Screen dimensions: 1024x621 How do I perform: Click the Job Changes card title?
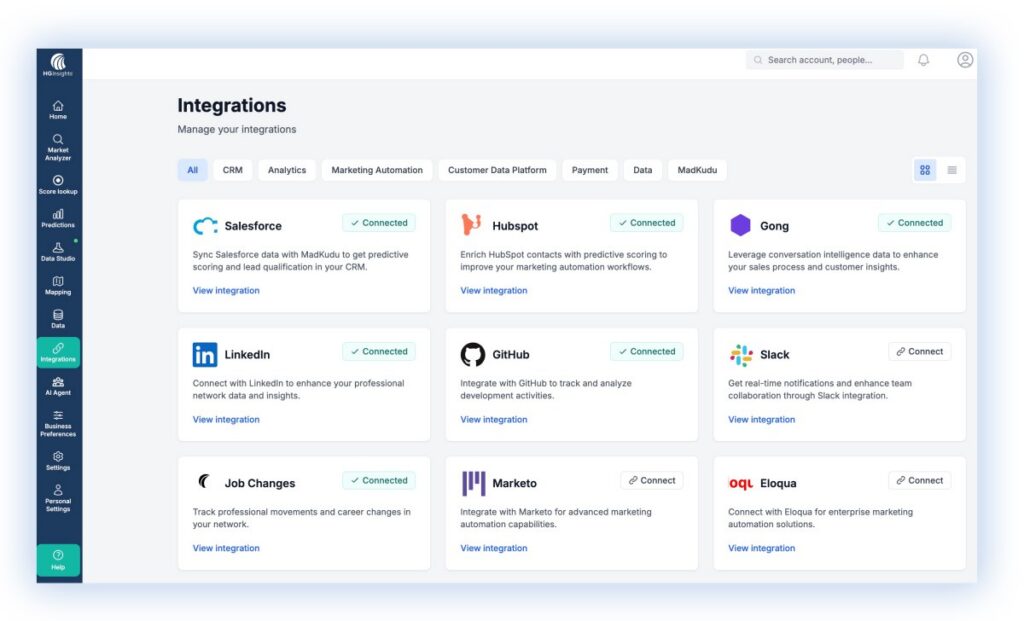click(260, 483)
